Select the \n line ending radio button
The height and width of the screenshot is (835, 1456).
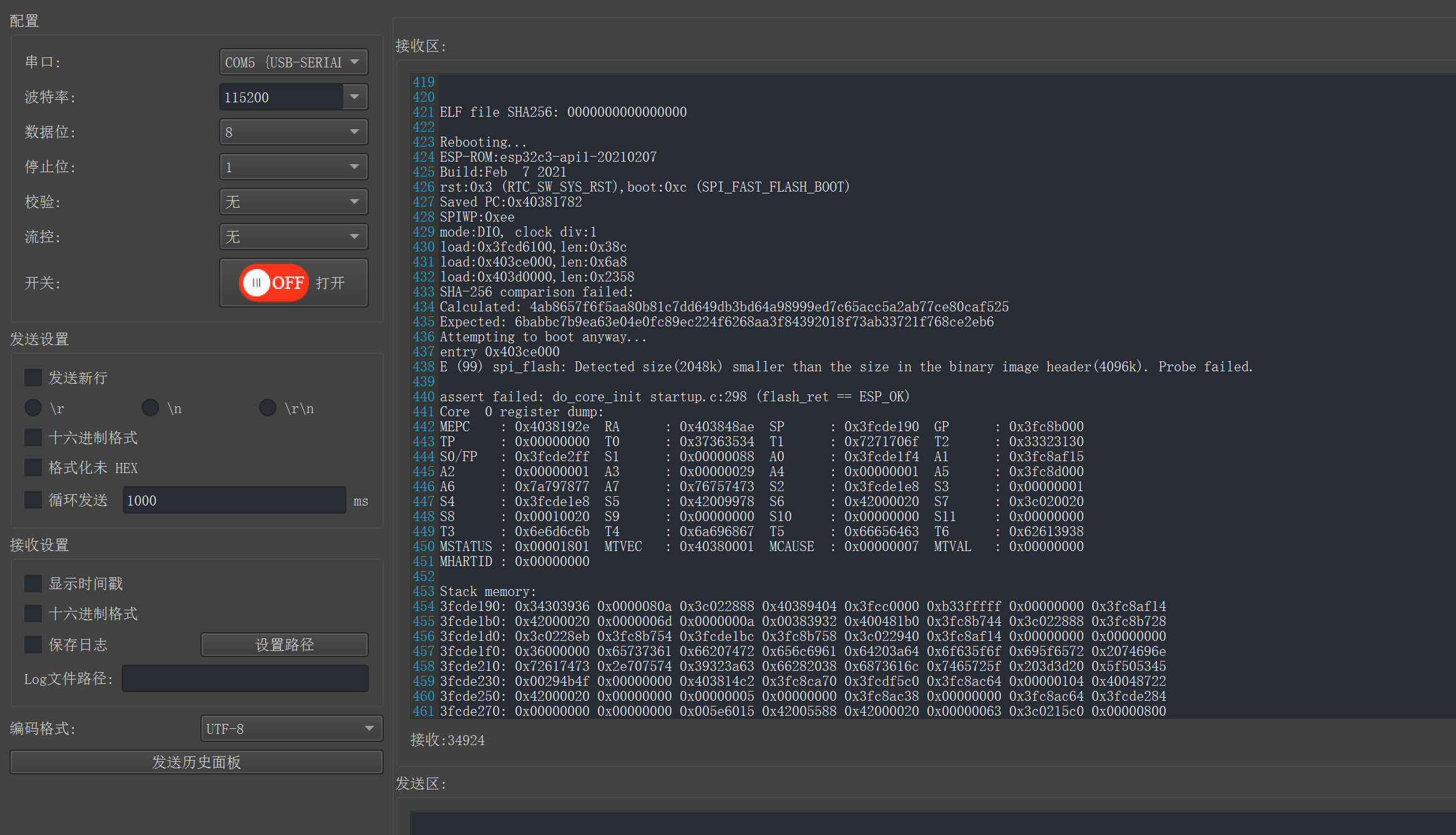point(150,408)
